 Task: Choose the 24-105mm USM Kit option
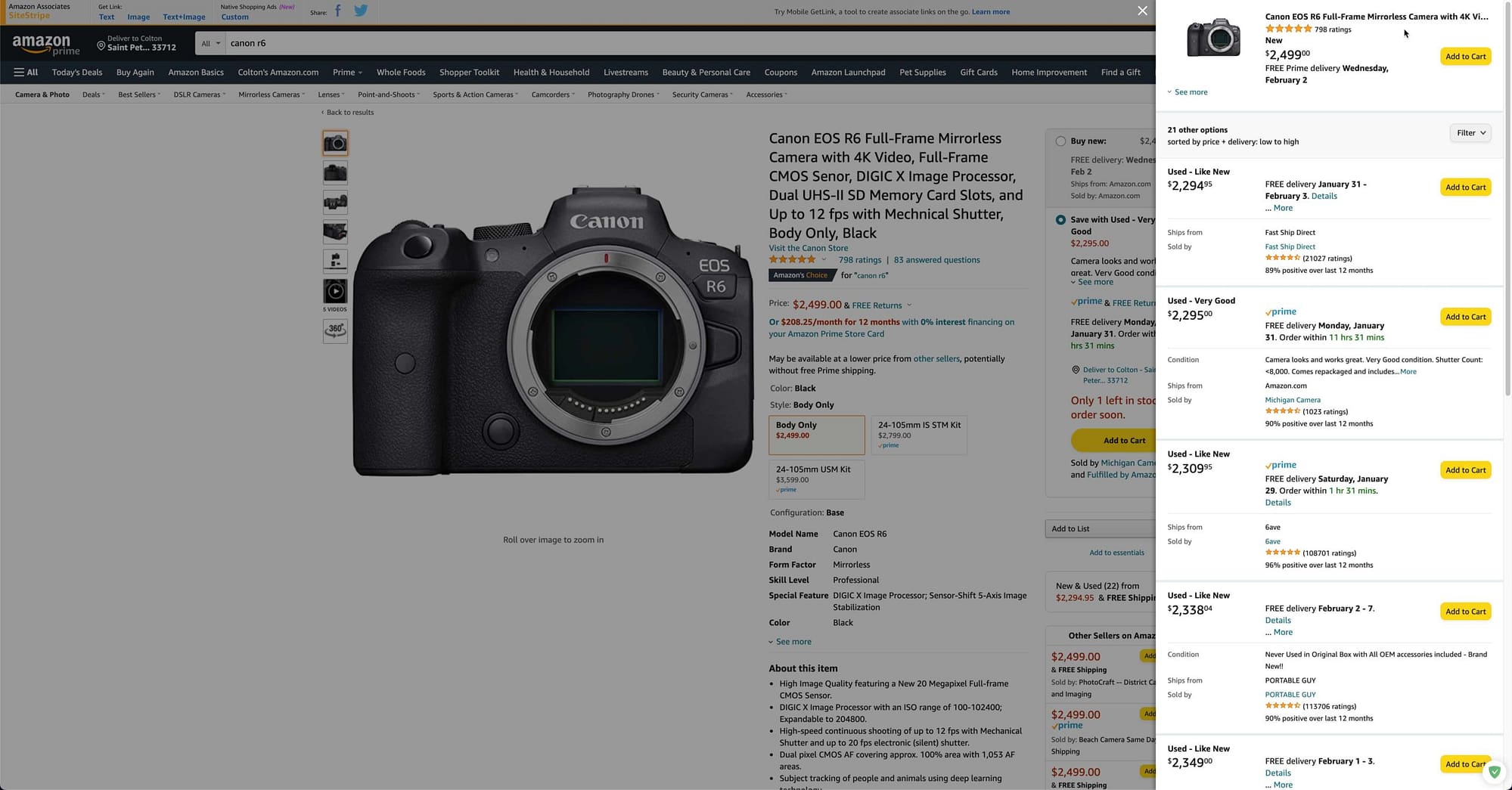pos(817,479)
